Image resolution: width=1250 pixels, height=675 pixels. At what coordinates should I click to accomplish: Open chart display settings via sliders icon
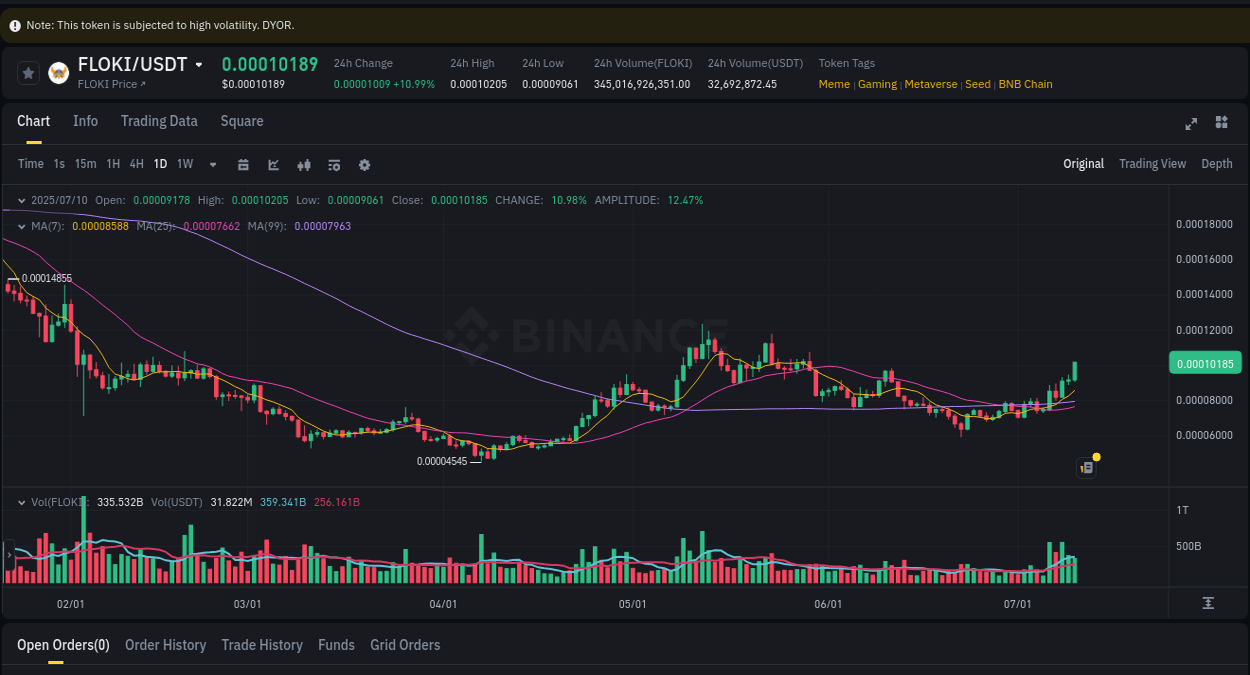pos(333,164)
